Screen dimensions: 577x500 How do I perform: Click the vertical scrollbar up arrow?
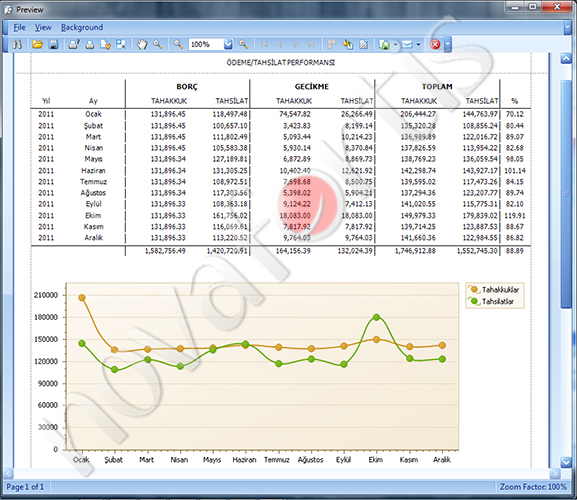pos(566,58)
